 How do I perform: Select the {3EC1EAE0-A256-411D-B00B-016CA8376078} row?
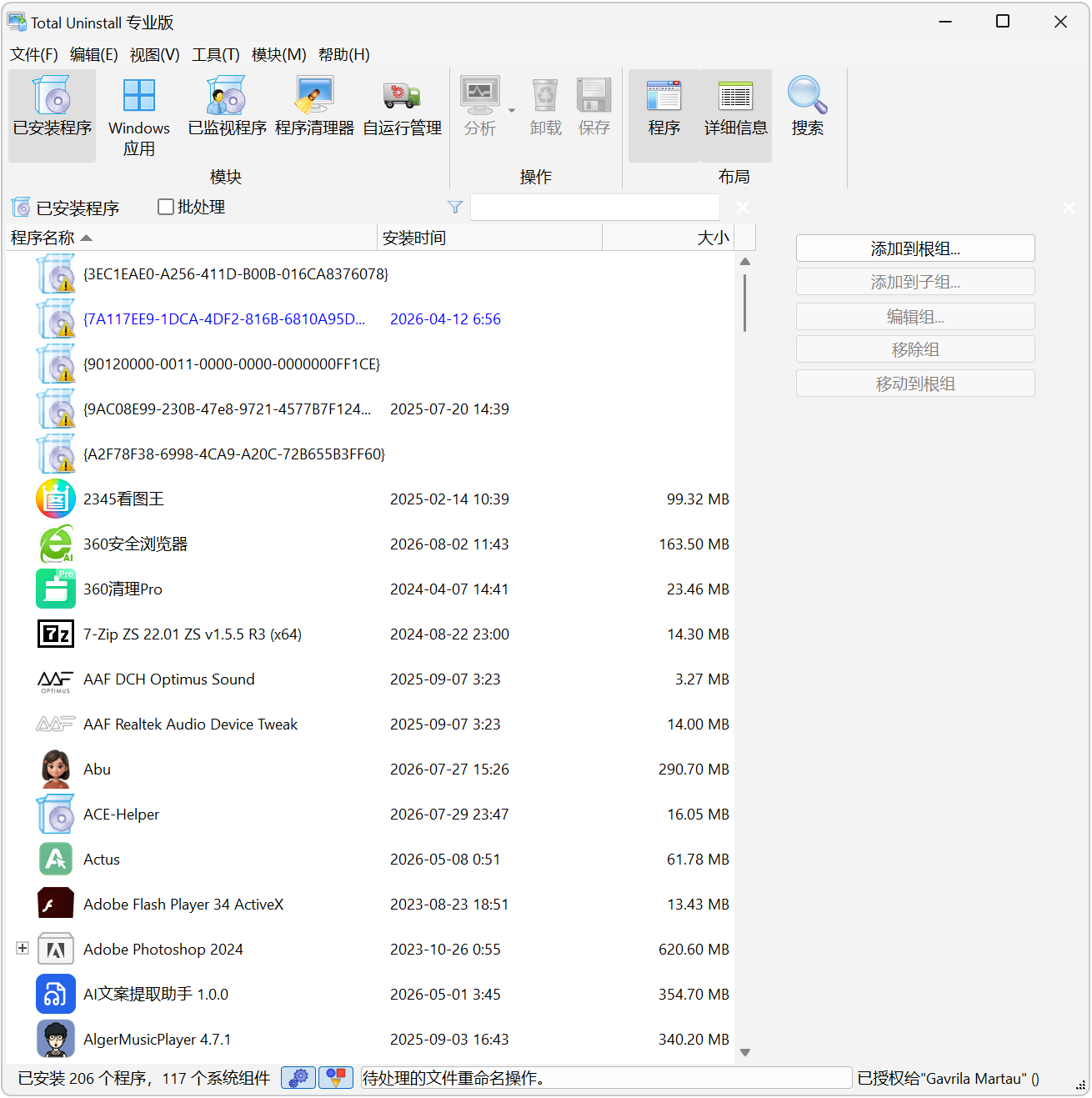point(369,273)
